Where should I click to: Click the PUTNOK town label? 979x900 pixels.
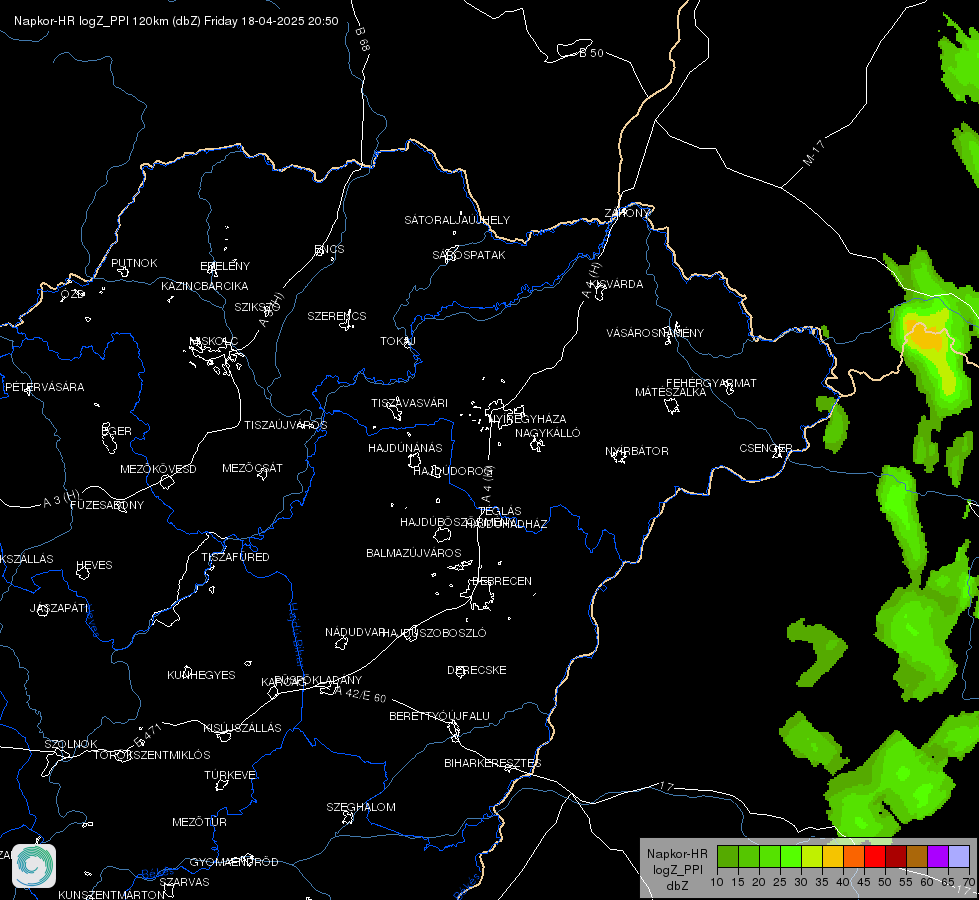click(134, 263)
